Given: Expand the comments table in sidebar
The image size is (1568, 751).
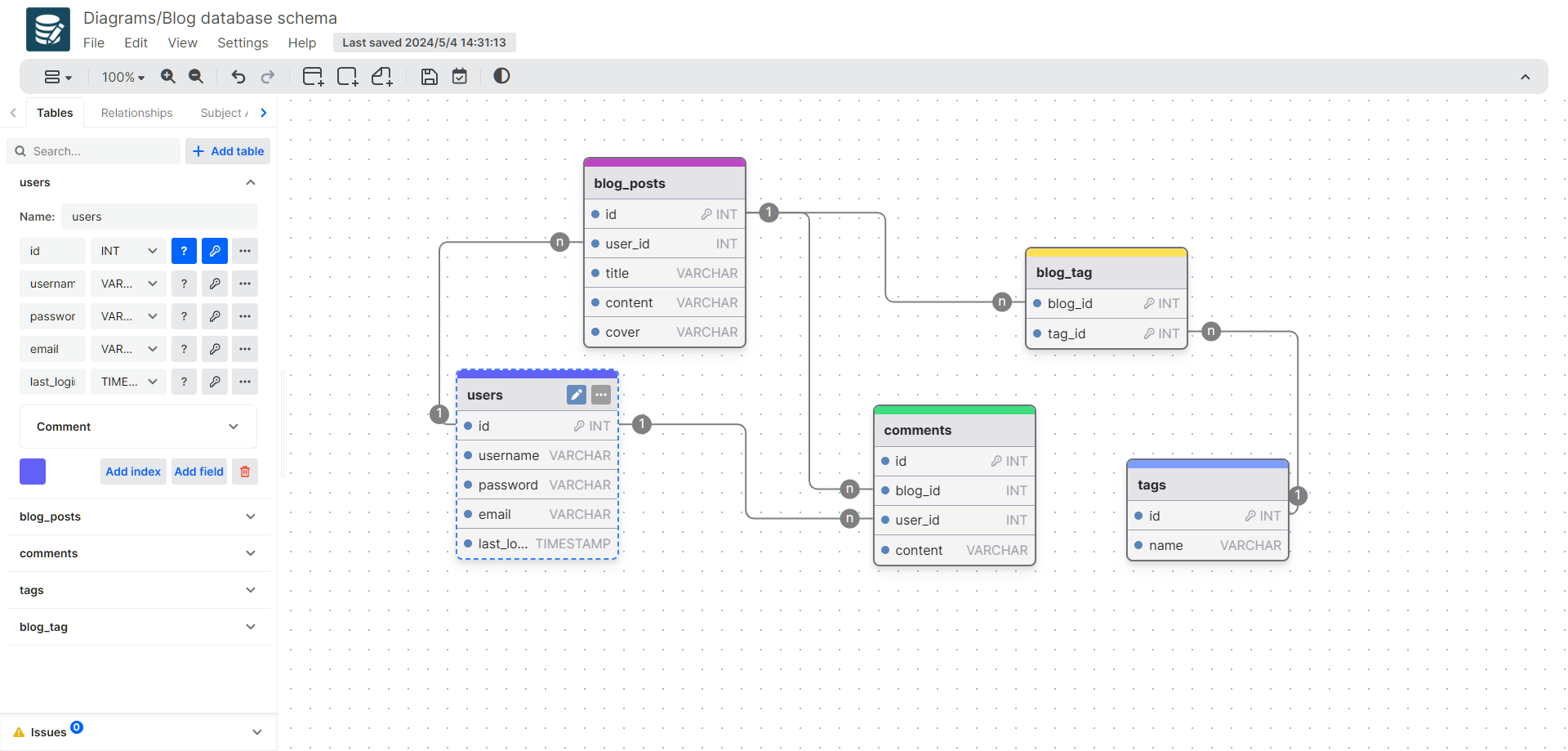Looking at the screenshot, I should [x=138, y=553].
